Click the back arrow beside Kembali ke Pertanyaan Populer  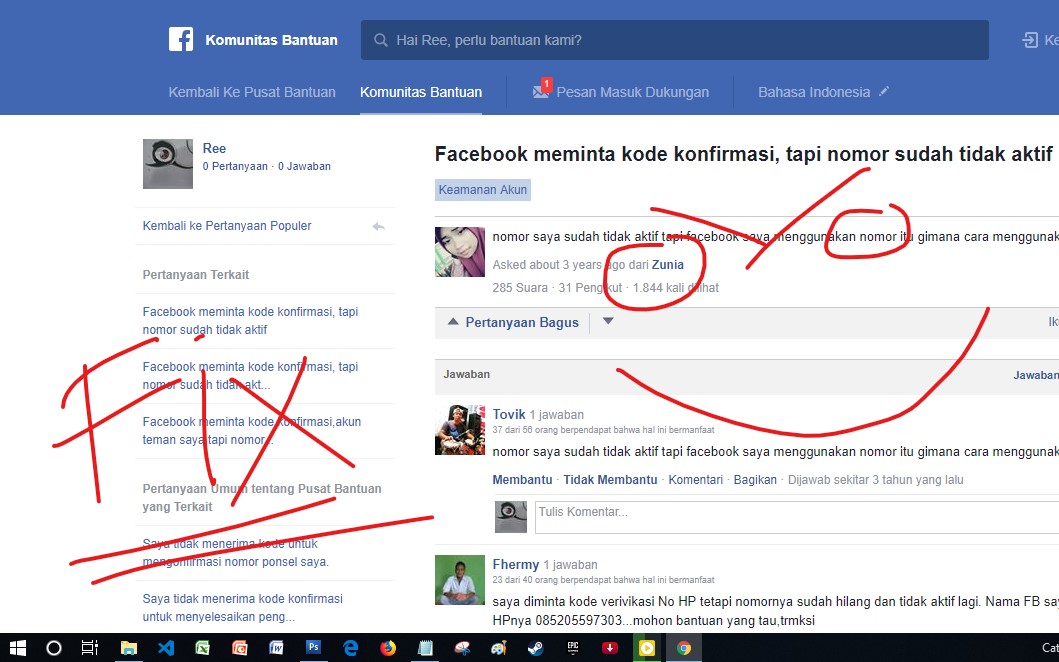coord(378,226)
